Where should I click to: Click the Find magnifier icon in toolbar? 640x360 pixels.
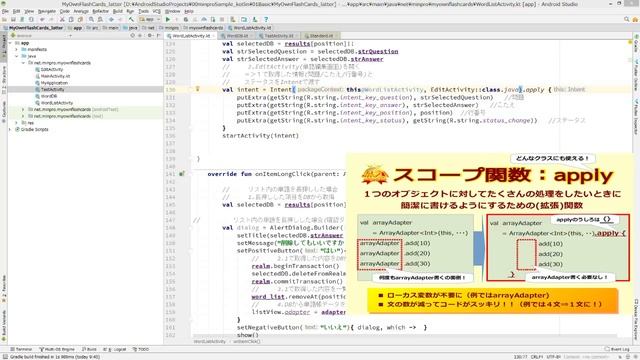pos(91,19)
